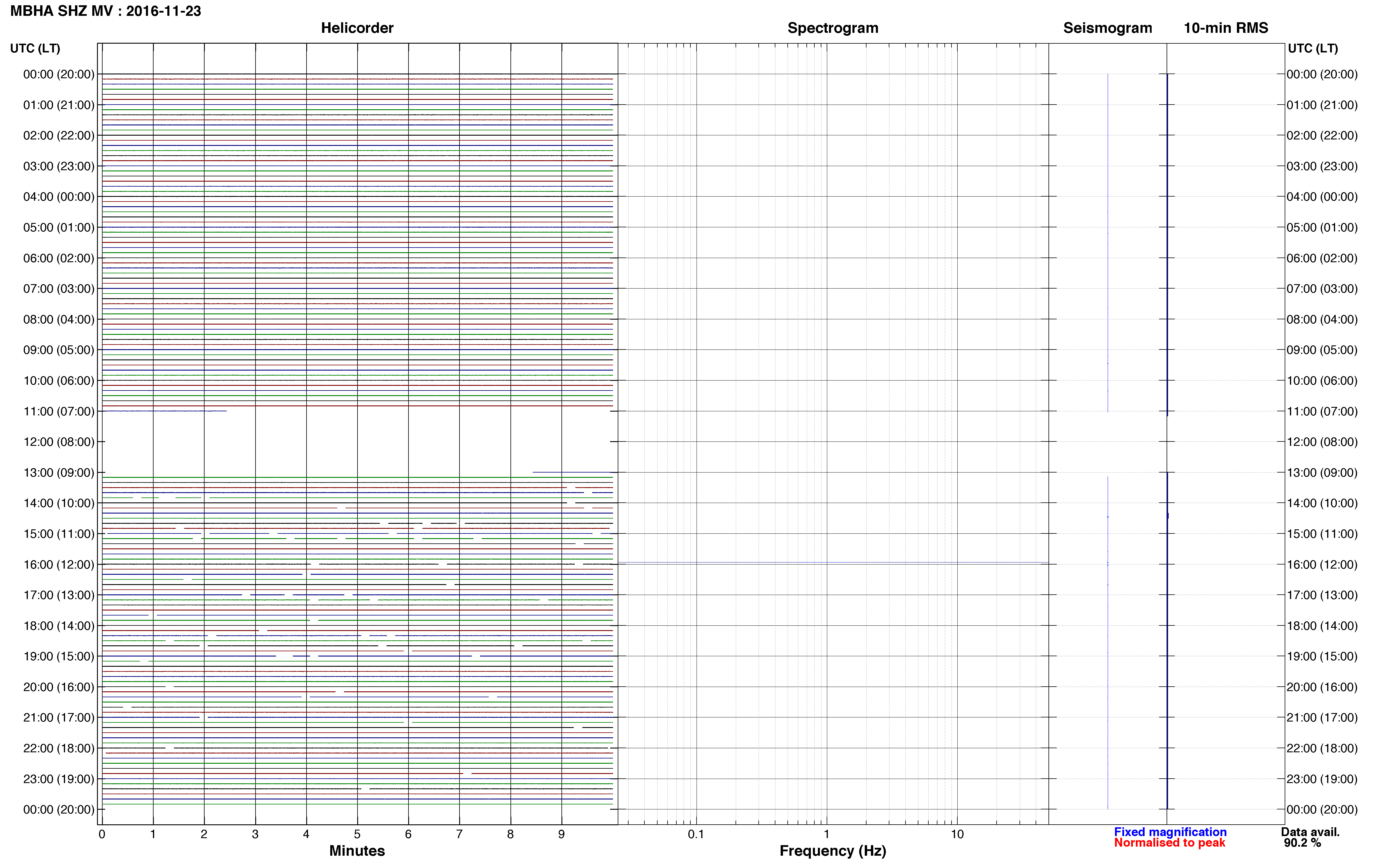The image size is (1389, 868).
Task: Click the '1' frequency tick label
Action: coord(827,834)
